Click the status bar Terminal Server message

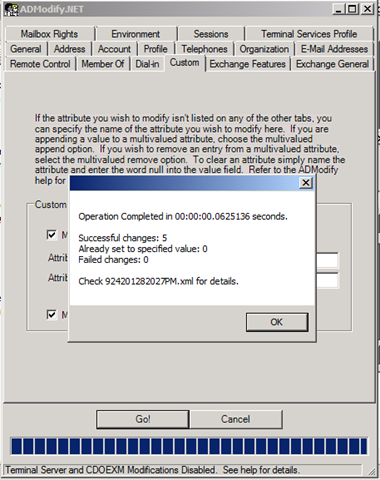(x=152, y=470)
